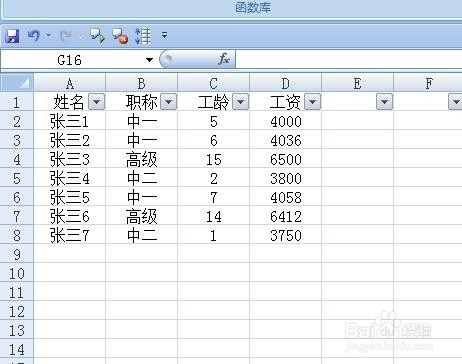The height and width of the screenshot is (364, 462).
Task: Click cell containing 张三4
Action: pyautogui.click(x=70, y=178)
